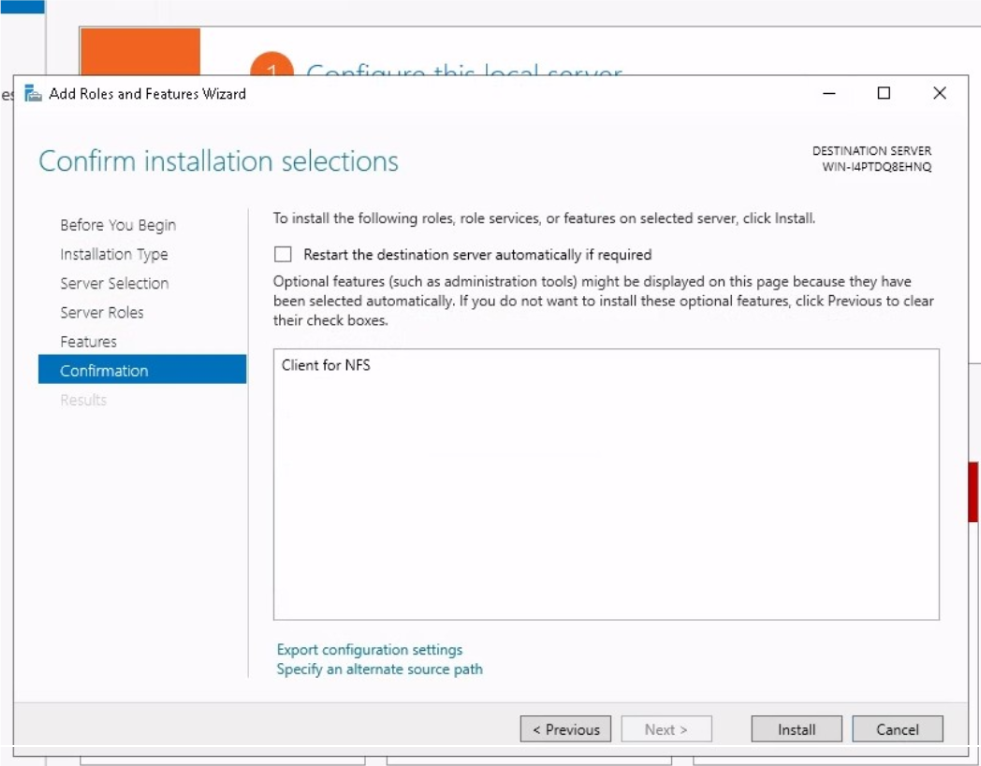Navigate to the Server Roles step
The image size is (981, 766).
(102, 312)
